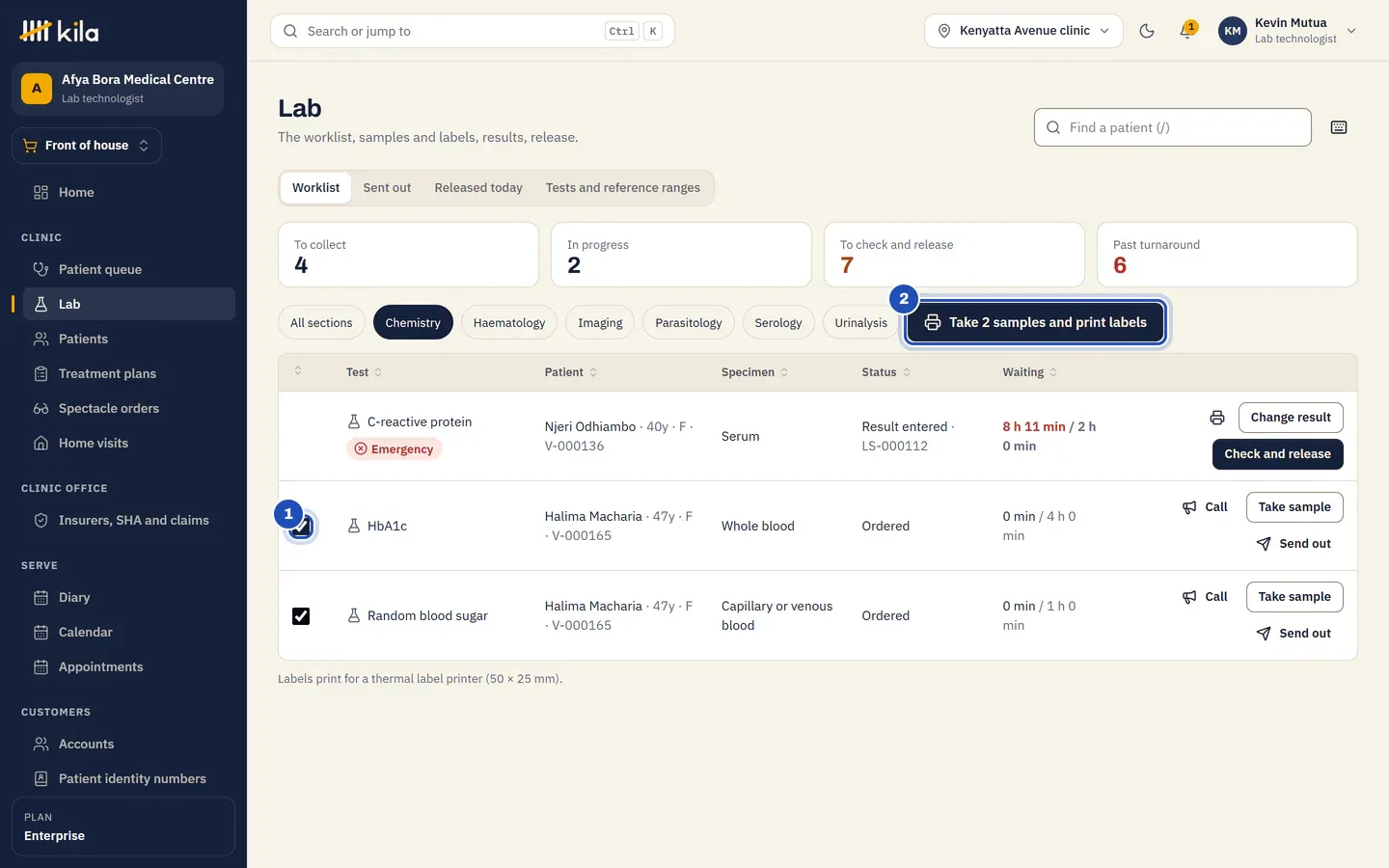1389x868 pixels.
Task: Sort table by Status column
Action: pos(885,372)
